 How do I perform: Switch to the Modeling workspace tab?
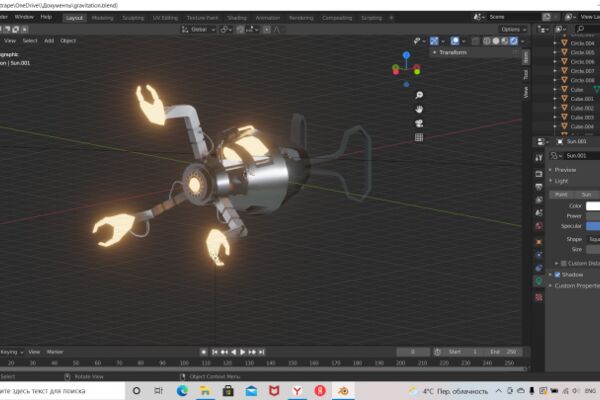pos(103,18)
